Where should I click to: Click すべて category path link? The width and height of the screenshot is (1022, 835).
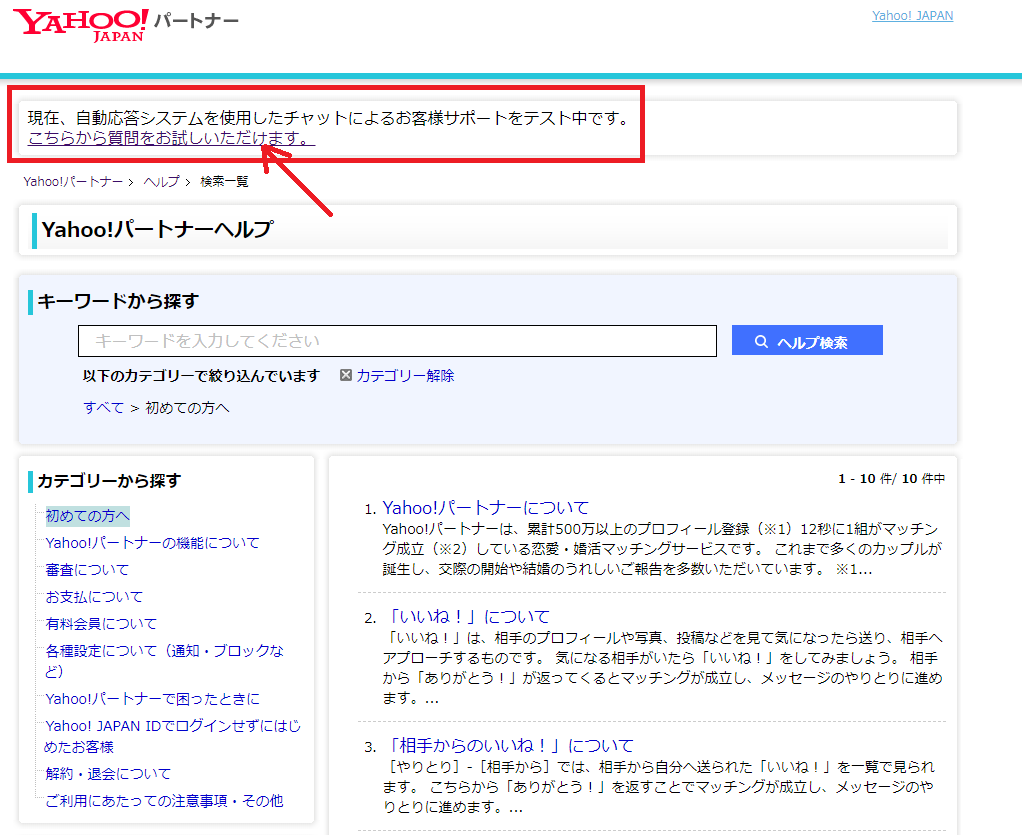[103, 407]
